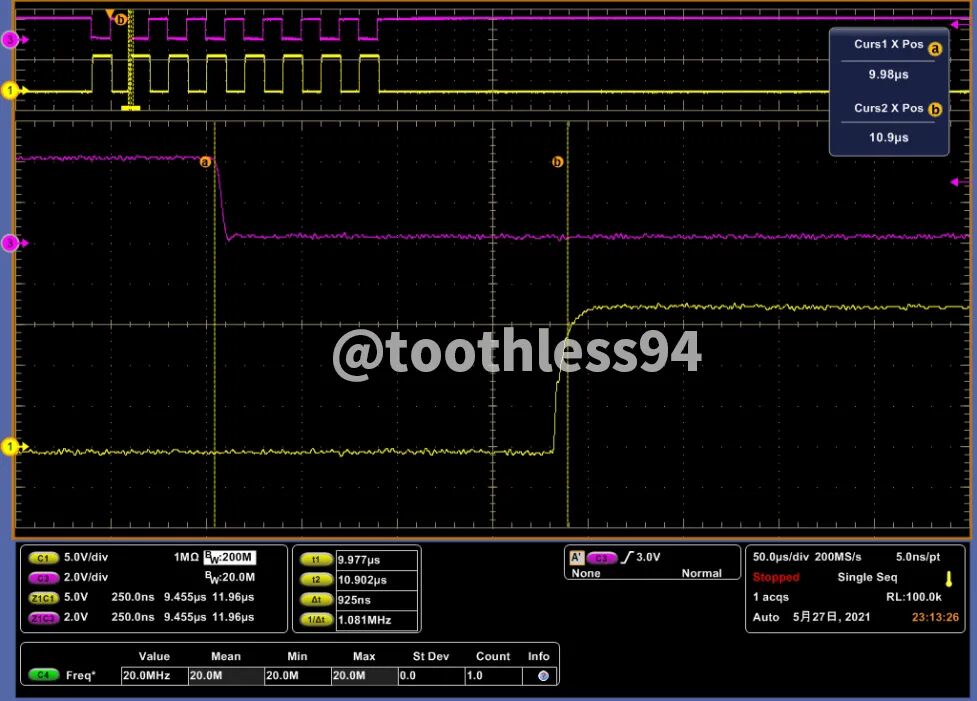
Task: Click the Bw:20.0M bandwidth label
Action: [x=229, y=578]
